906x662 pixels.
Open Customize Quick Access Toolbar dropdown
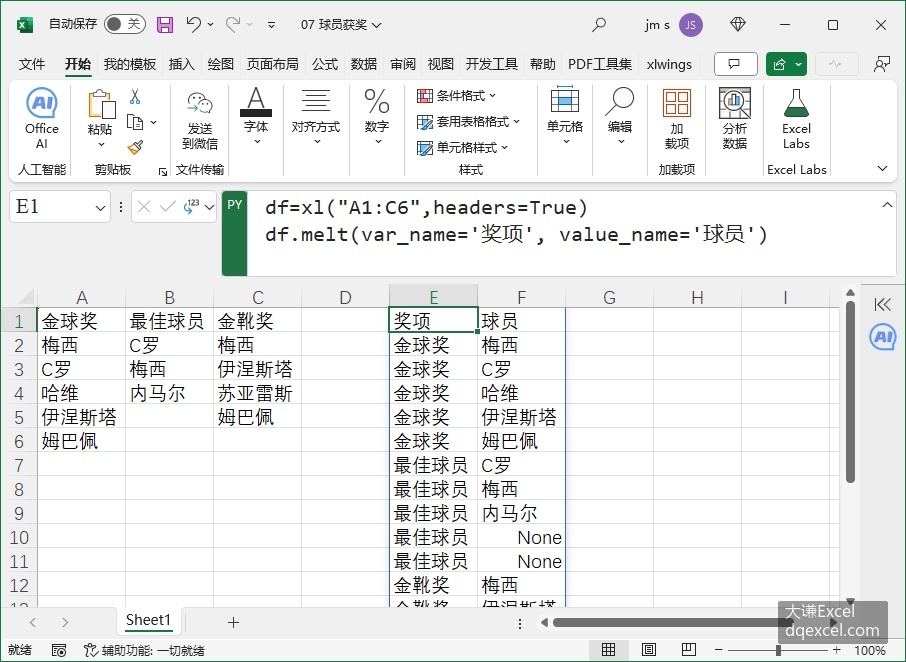pyautogui.click(x=271, y=25)
